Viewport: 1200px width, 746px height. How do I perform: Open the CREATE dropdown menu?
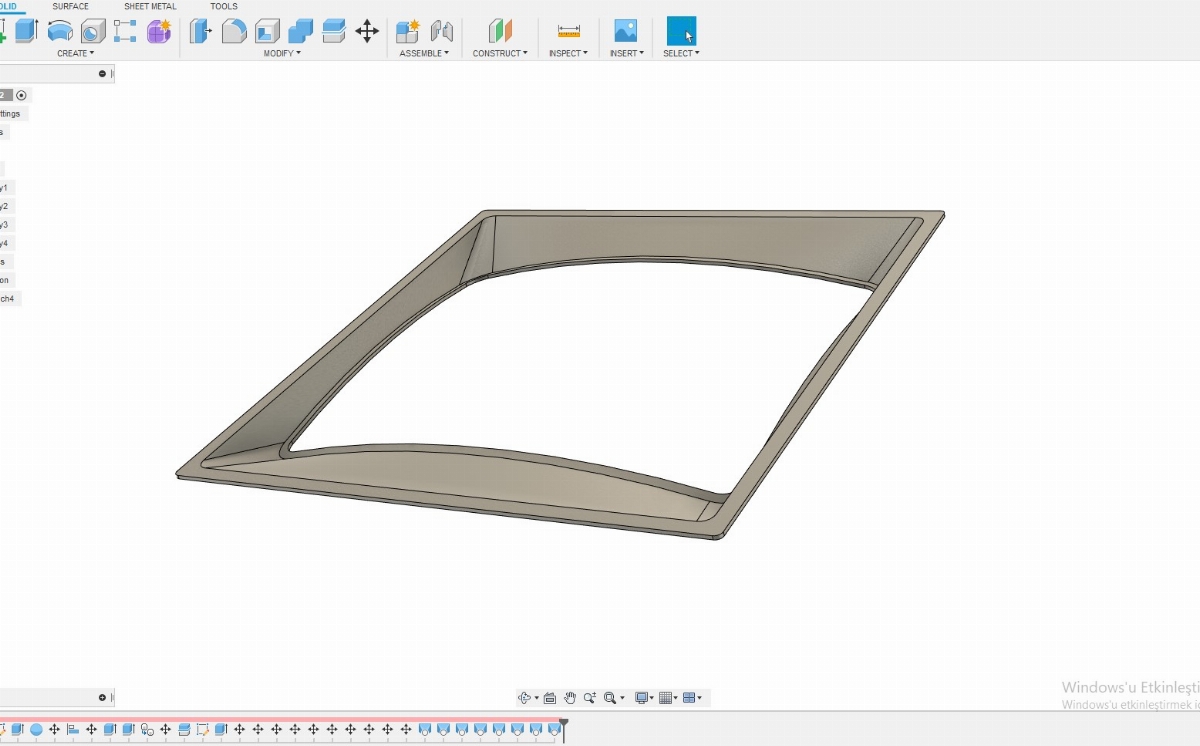click(x=75, y=53)
